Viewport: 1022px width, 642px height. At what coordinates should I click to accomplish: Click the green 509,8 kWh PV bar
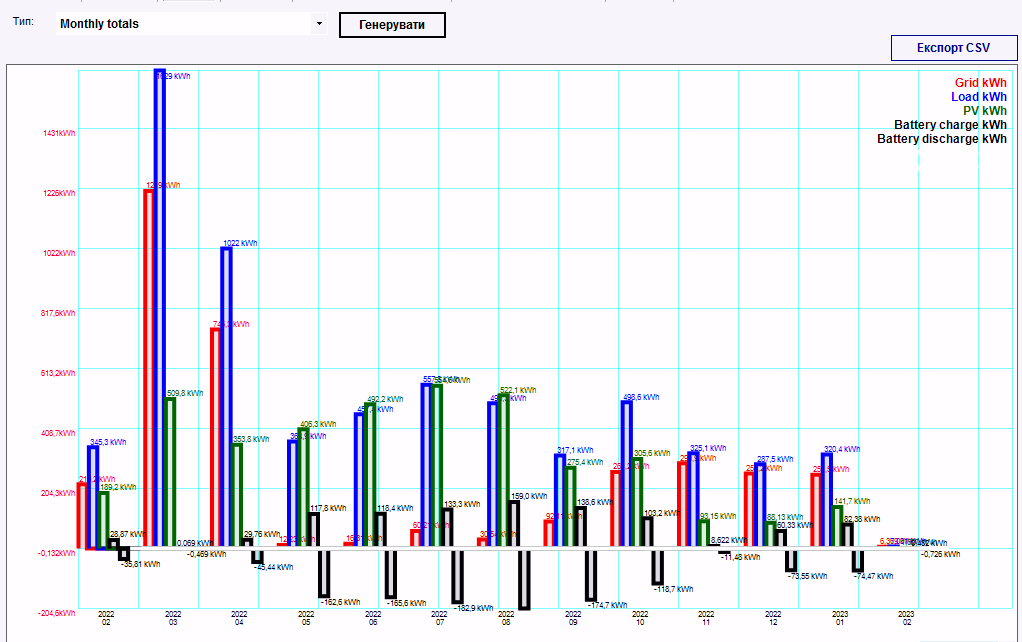click(x=170, y=472)
